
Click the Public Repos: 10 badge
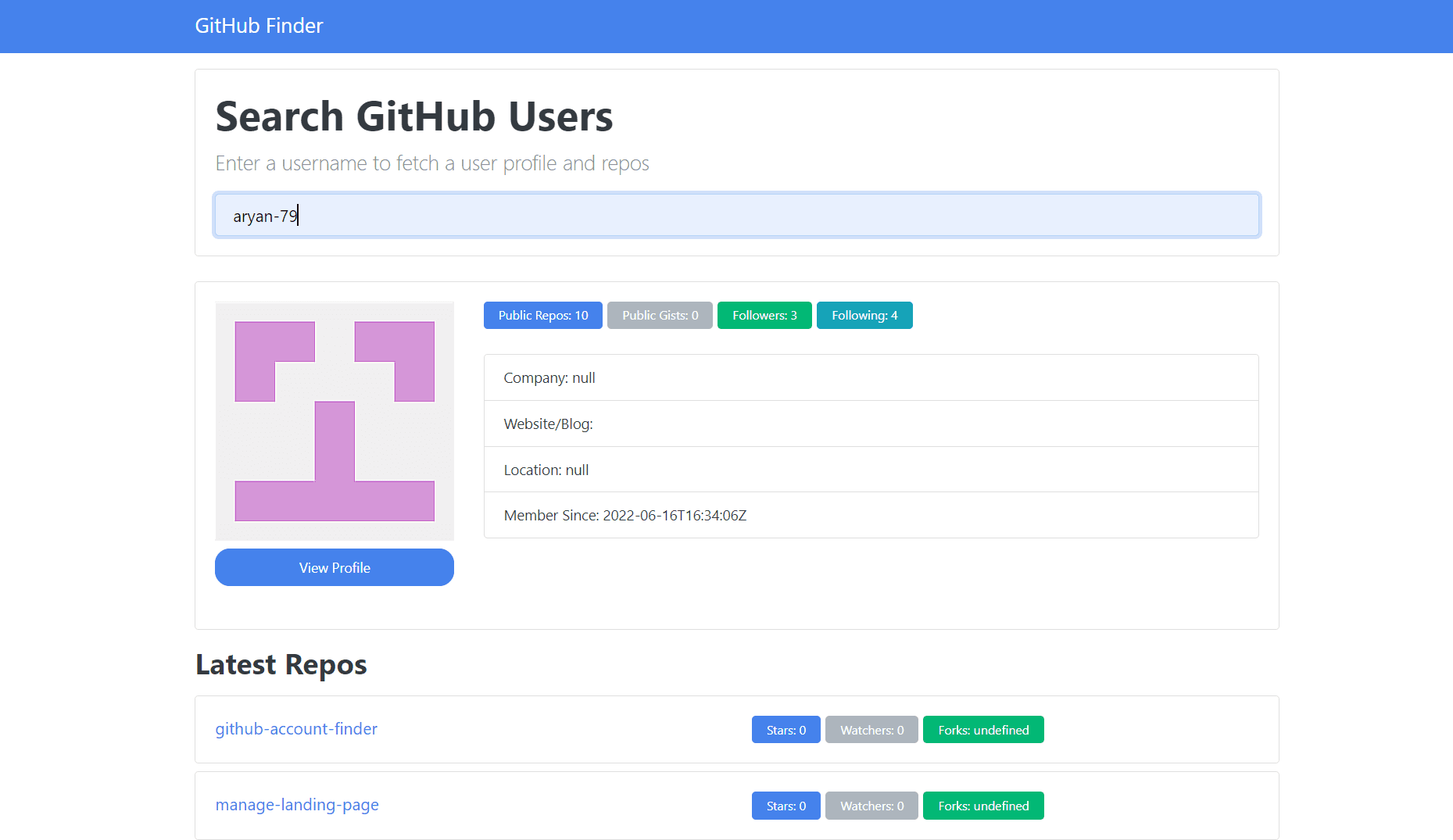point(542,316)
